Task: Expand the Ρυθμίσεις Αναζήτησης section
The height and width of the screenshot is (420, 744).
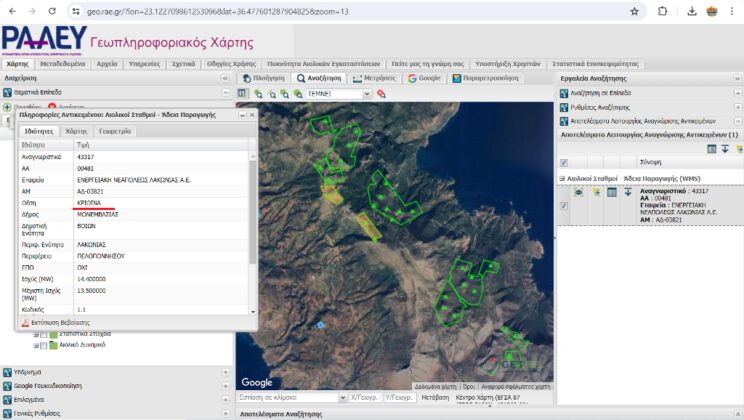Action: click(738, 107)
